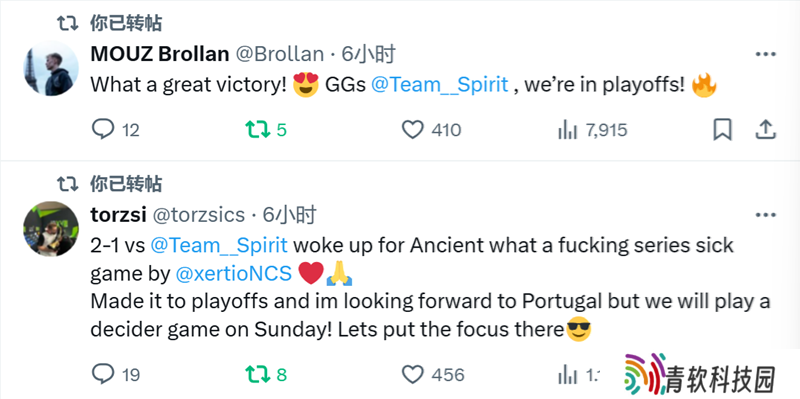
Task: View analytics for Brollan's tweet
Action: pyautogui.click(x=592, y=130)
